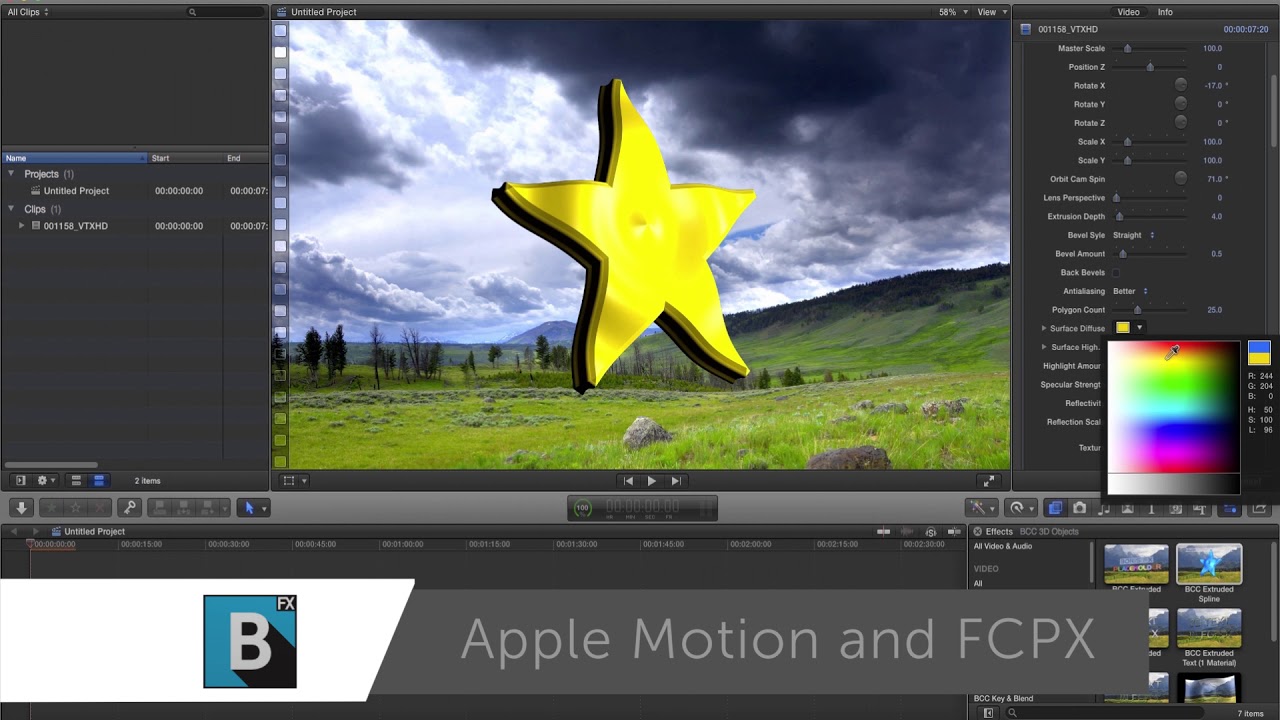This screenshot has height=720, width=1280.
Task: Expand Surface High. parameter group
Action: pyautogui.click(x=1044, y=347)
